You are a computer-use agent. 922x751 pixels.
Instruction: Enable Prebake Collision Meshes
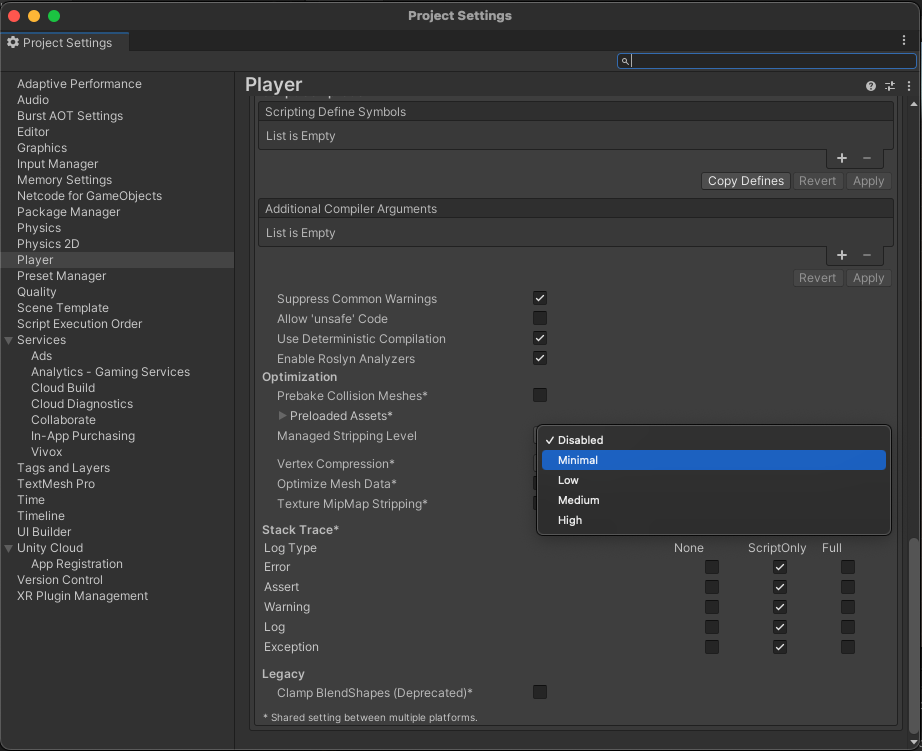[540, 395]
